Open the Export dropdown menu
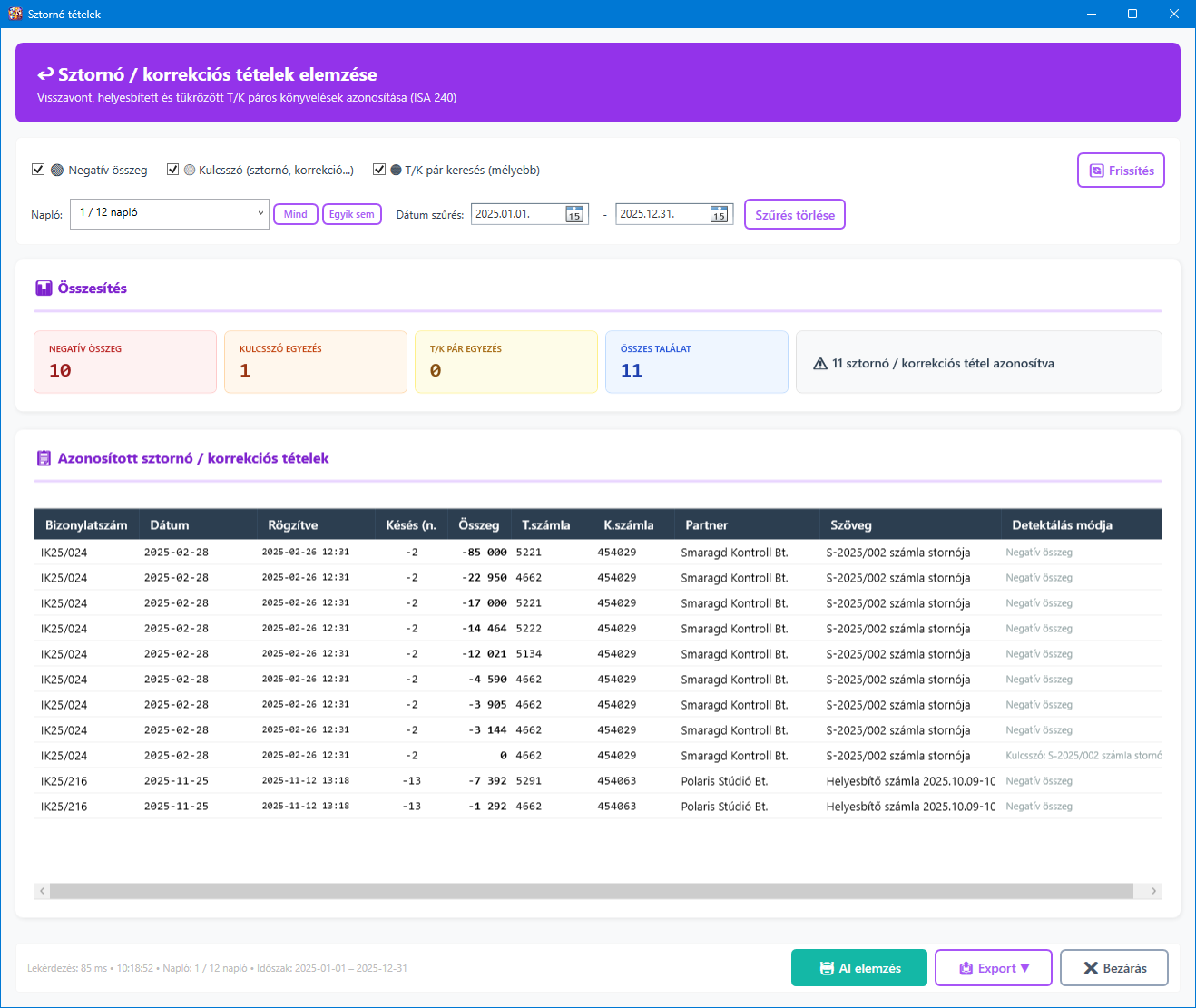Viewport: 1196px width, 1008px height. 994,968
